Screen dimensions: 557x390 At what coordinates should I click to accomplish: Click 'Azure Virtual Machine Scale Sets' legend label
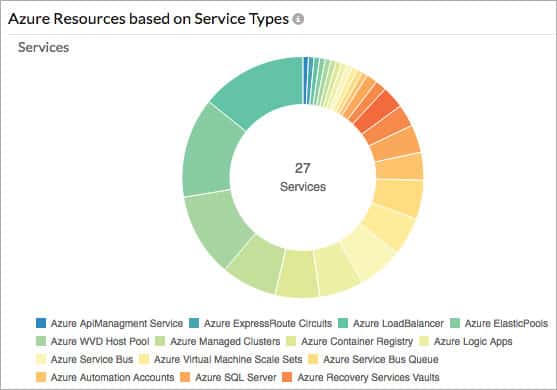228,359
